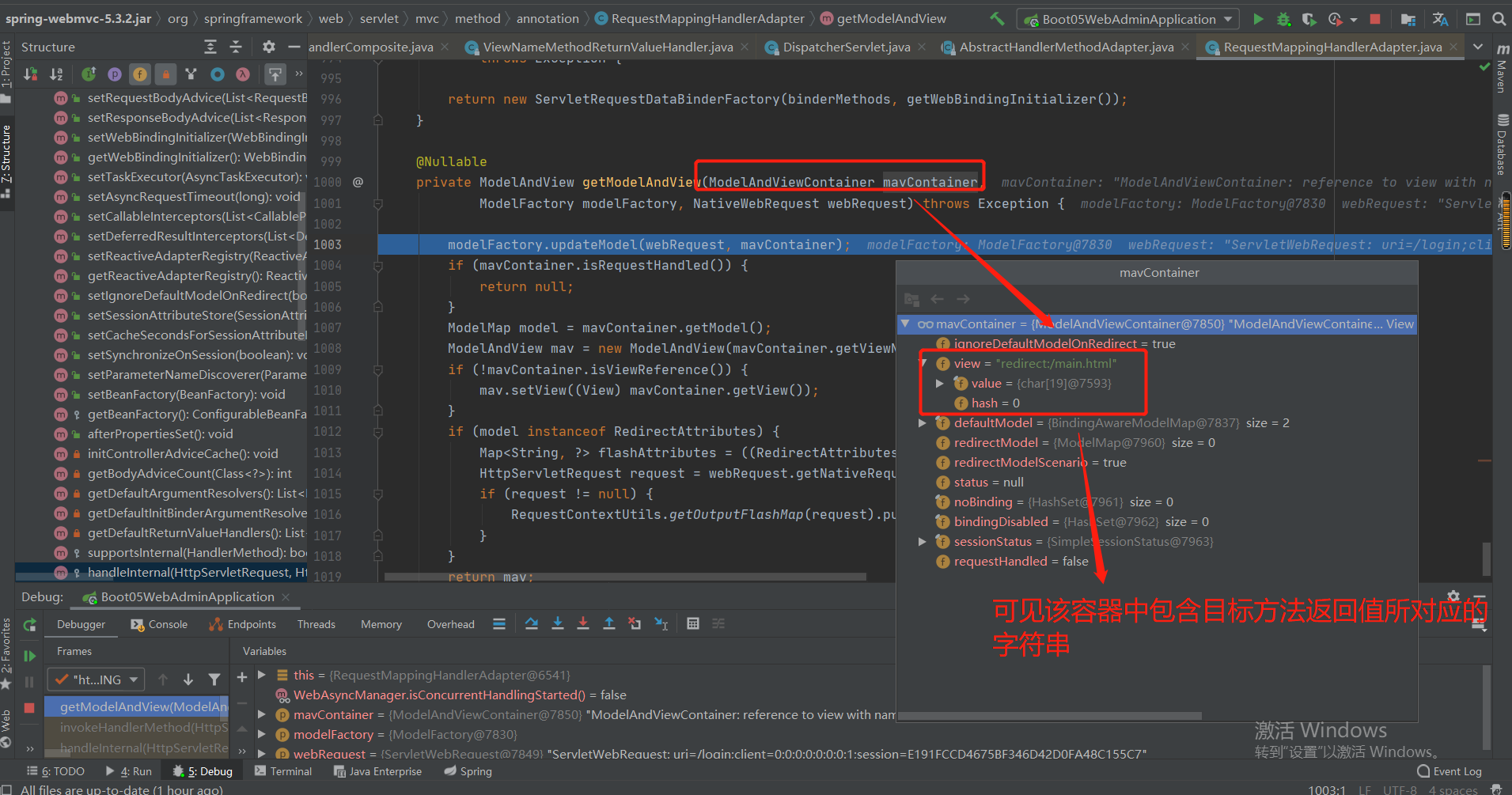Click Force Step Into red arrow icon
The height and width of the screenshot is (795, 1512).
tap(583, 623)
